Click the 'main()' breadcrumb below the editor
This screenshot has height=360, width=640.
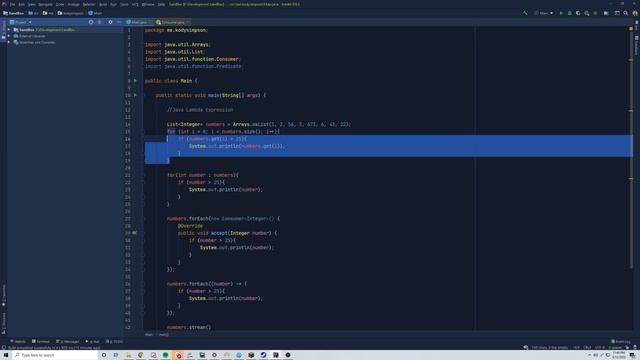163,334
